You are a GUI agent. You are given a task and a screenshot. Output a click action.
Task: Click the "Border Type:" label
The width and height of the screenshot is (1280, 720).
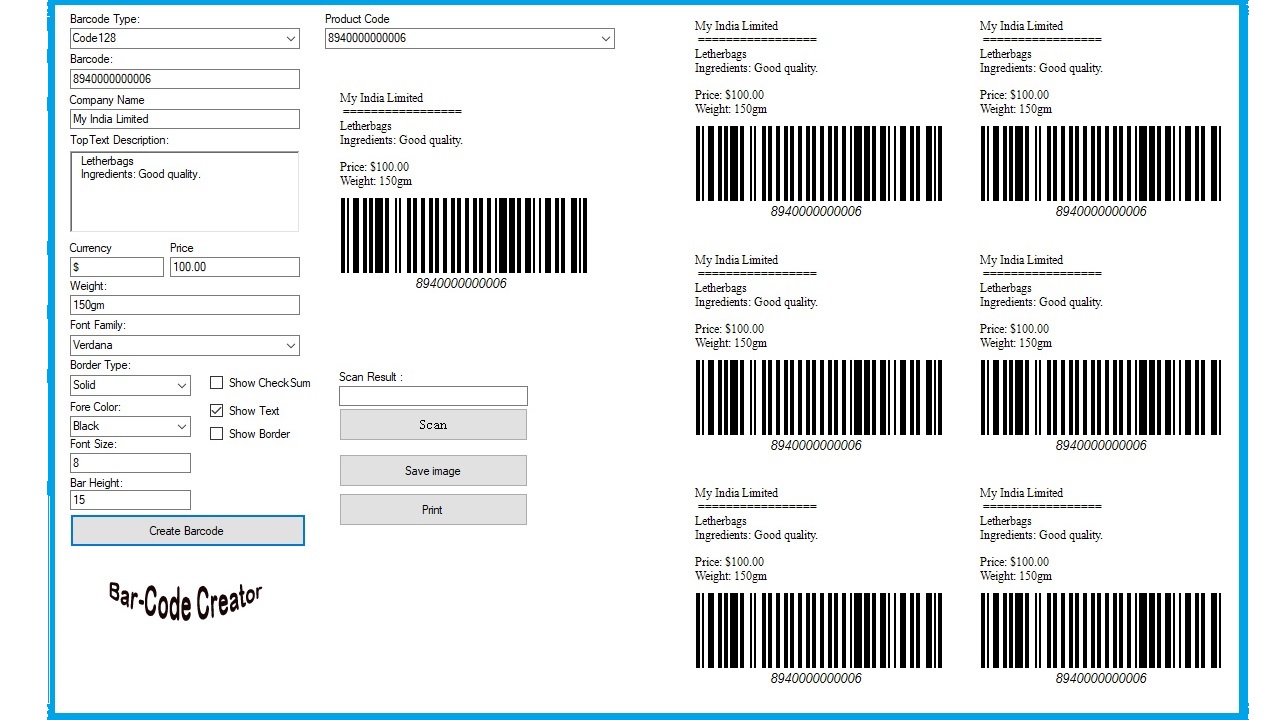pos(100,365)
